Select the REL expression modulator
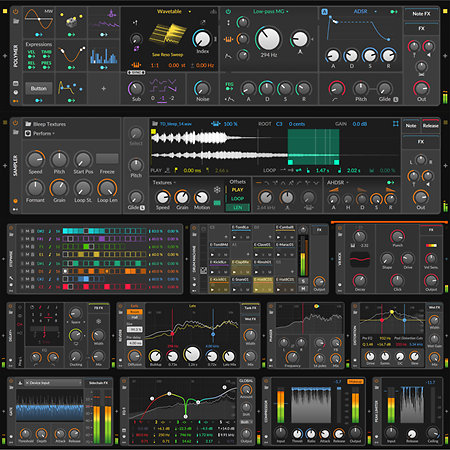The image size is (450, 450). point(31,65)
